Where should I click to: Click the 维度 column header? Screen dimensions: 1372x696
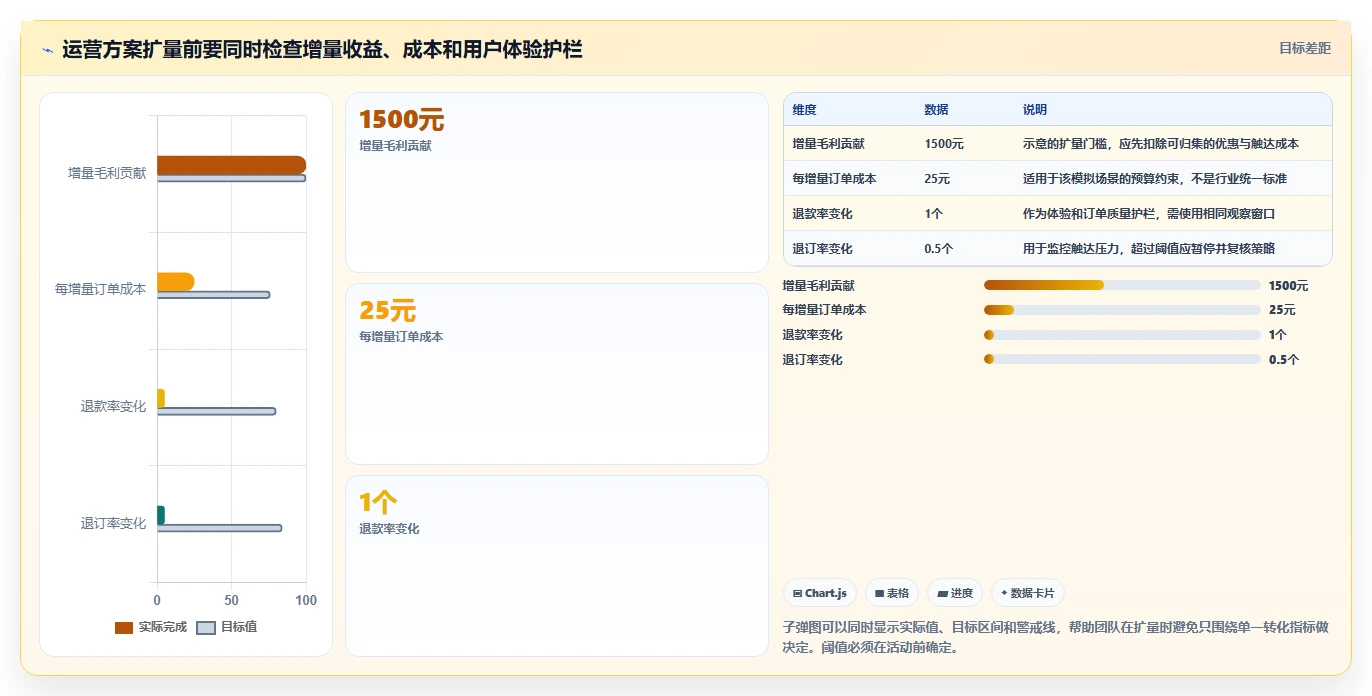point(804,110)
